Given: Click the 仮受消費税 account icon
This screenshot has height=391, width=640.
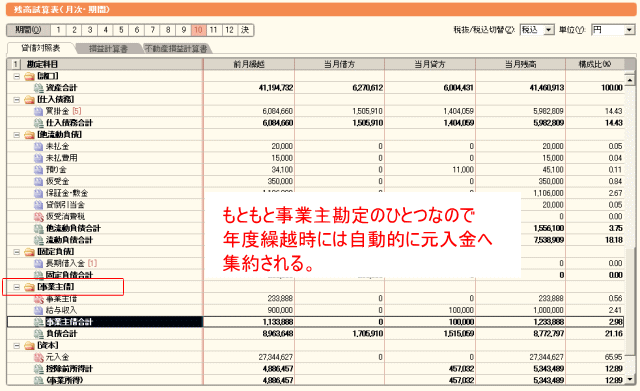Looking at the screenshot, I should coord(39,217).
